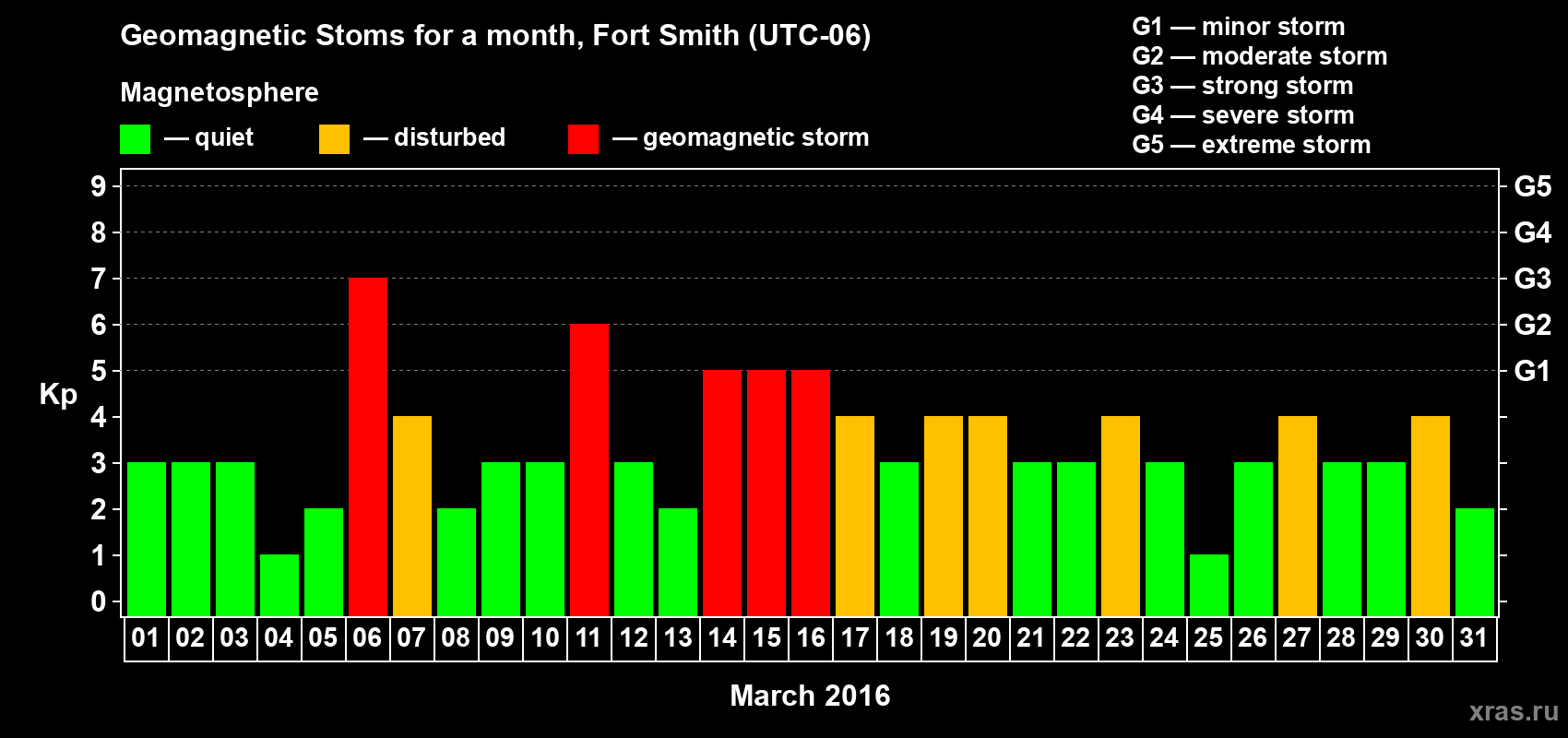Select the green bar for day 13
1568x738 pixels.
678,562
